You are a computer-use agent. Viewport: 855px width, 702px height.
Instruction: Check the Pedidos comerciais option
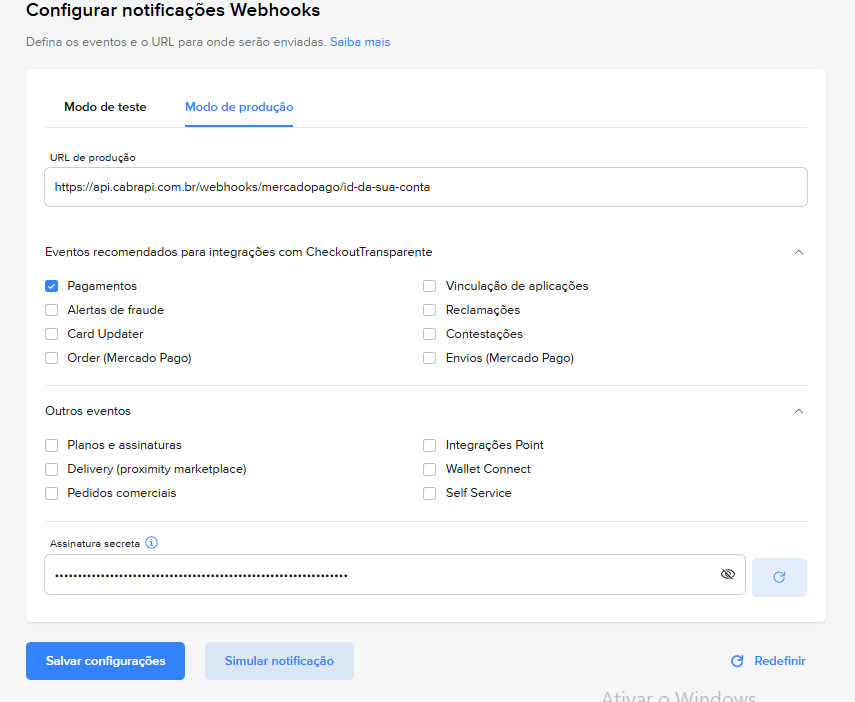[x=52, y=494]
